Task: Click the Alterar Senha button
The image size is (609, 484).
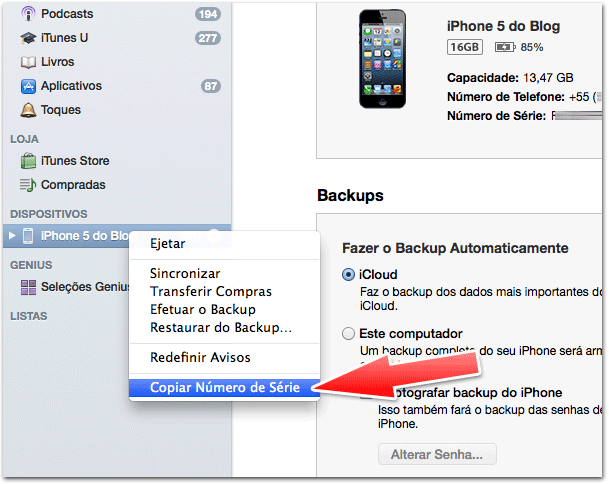Action: coord(437,454)
